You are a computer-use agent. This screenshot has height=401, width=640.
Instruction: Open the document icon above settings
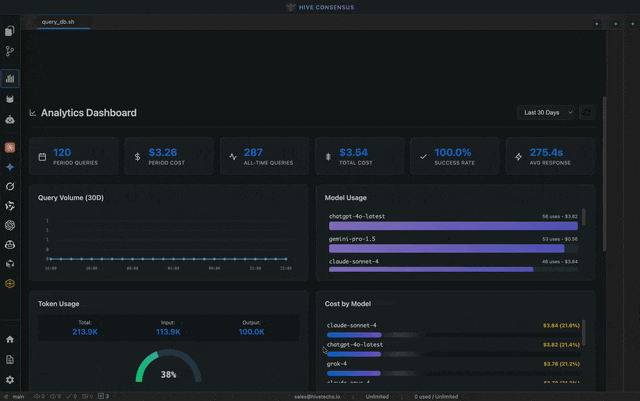[10, 359]
